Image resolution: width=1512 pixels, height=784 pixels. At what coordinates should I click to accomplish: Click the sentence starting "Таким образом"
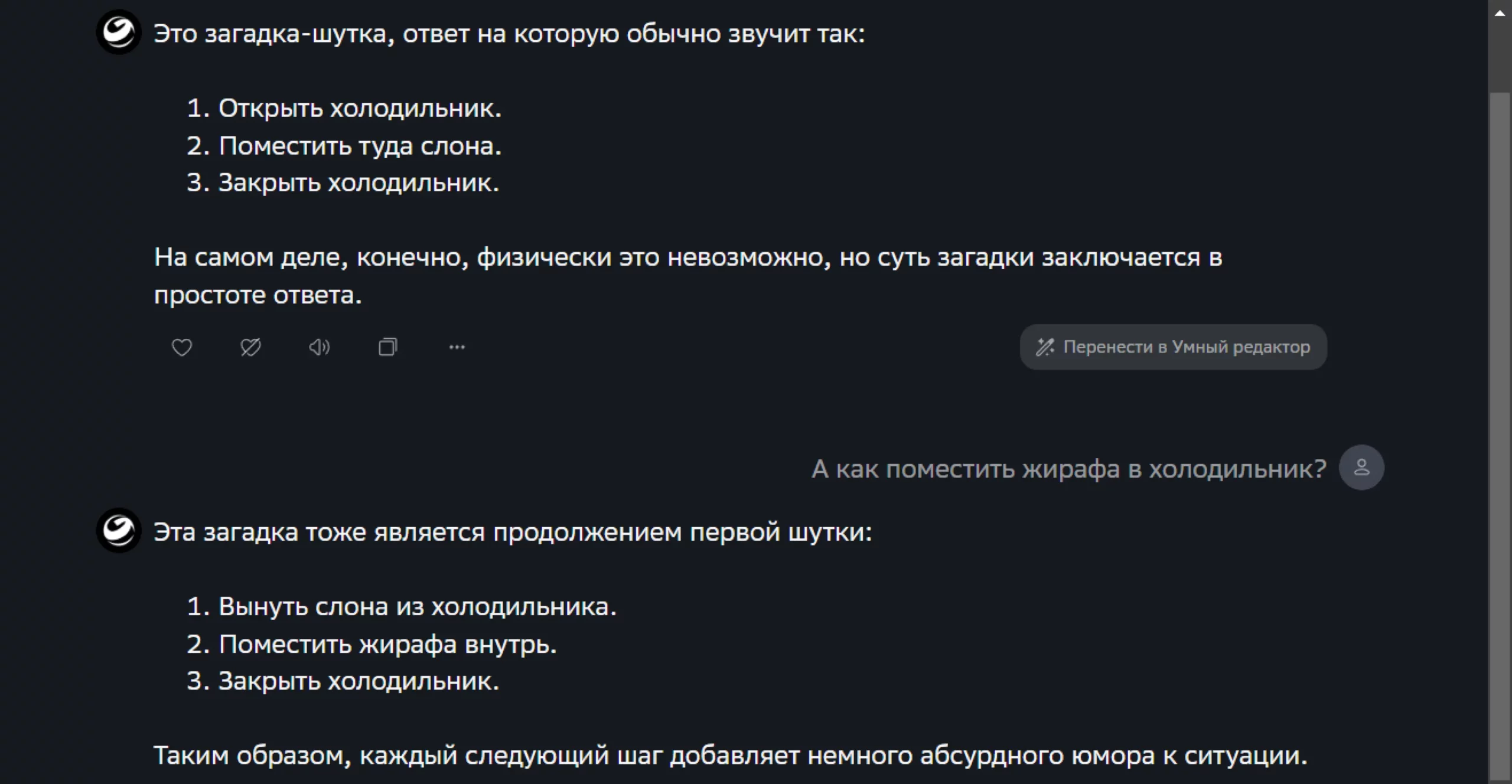tap(730, 755)
